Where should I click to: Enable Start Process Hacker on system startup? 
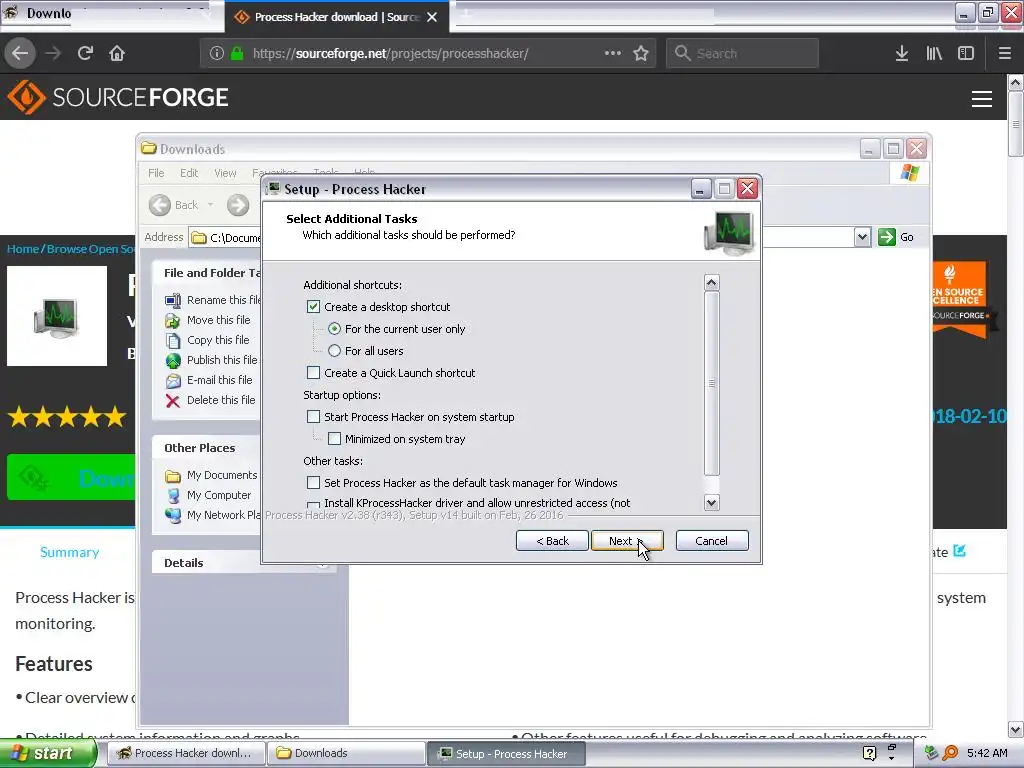coord(313,417)
